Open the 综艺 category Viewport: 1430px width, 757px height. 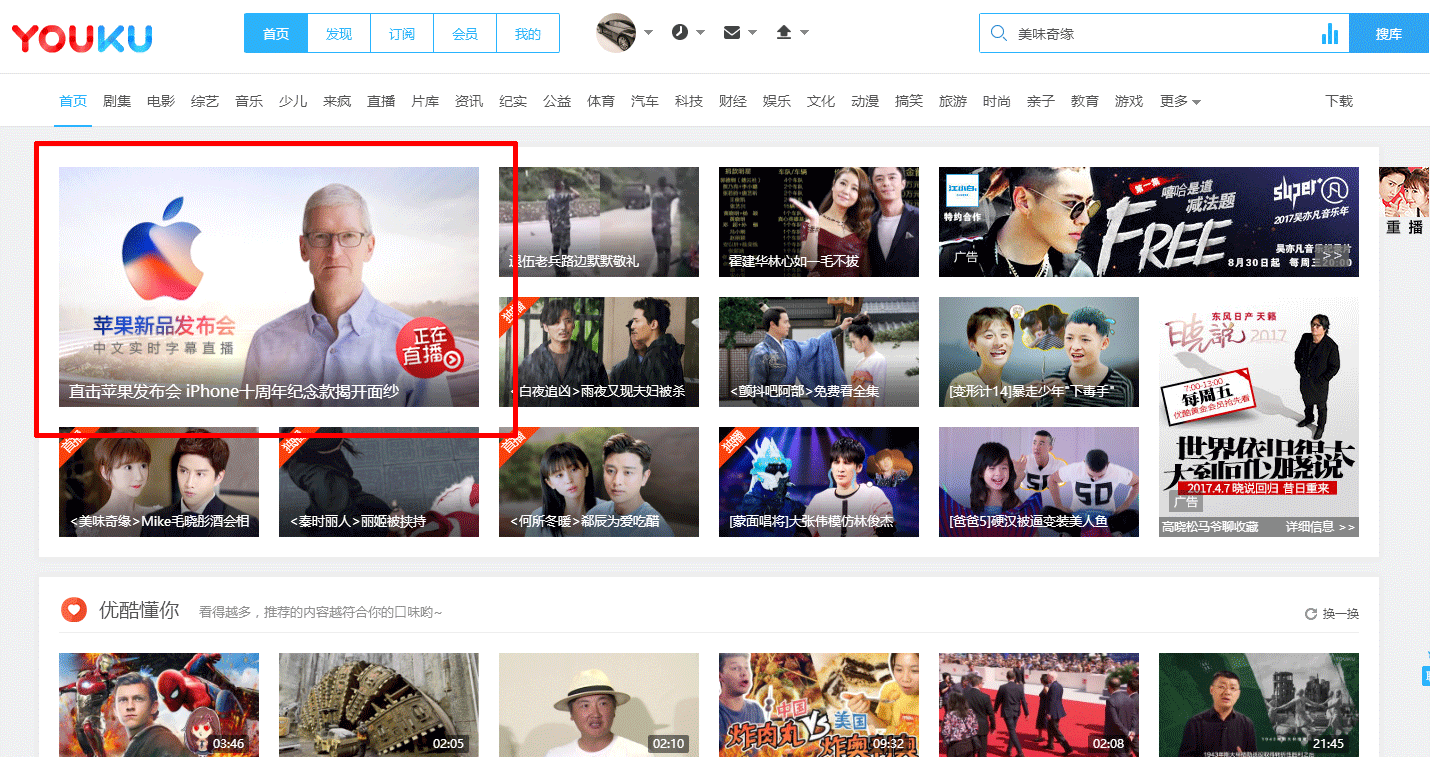tap(205, 101)
